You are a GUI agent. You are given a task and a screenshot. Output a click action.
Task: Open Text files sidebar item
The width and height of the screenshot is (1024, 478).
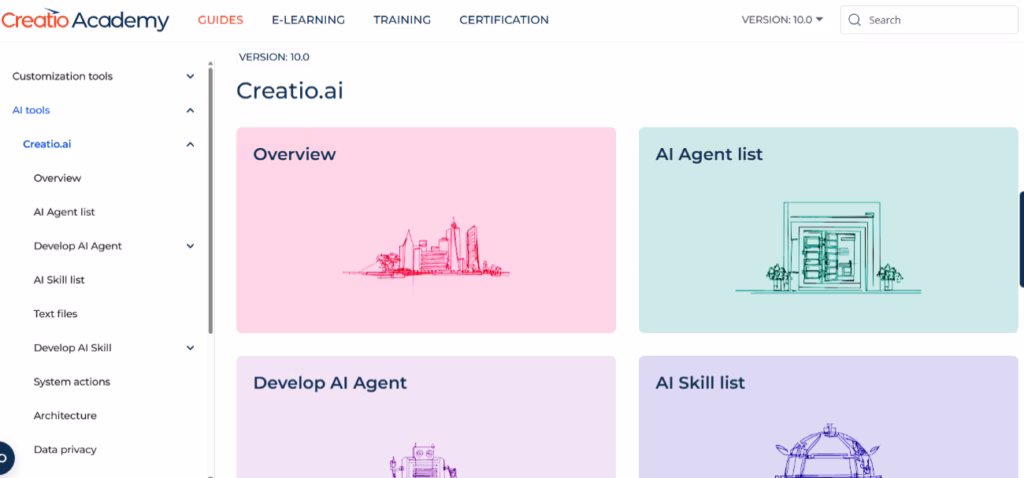pos(56,314)
